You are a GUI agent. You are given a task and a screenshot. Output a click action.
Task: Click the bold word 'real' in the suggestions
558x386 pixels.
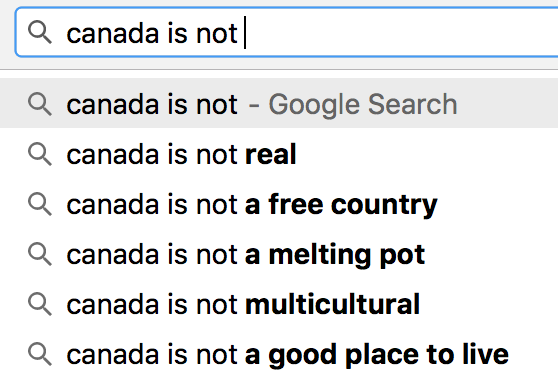click(x=270, y=154)
